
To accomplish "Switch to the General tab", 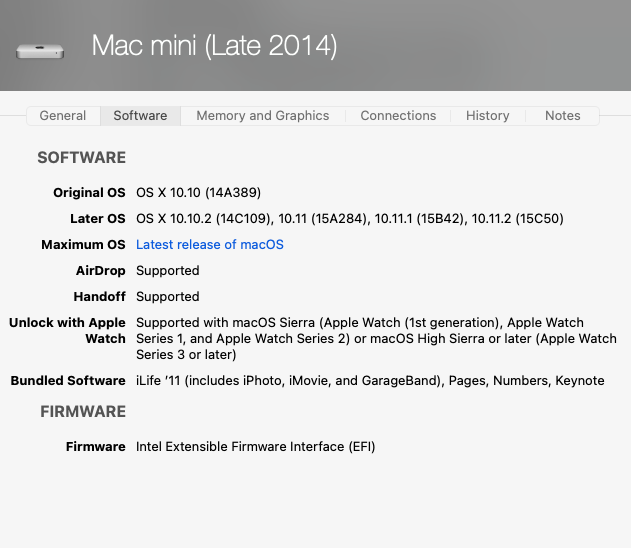I will click(x=63, y=116).
